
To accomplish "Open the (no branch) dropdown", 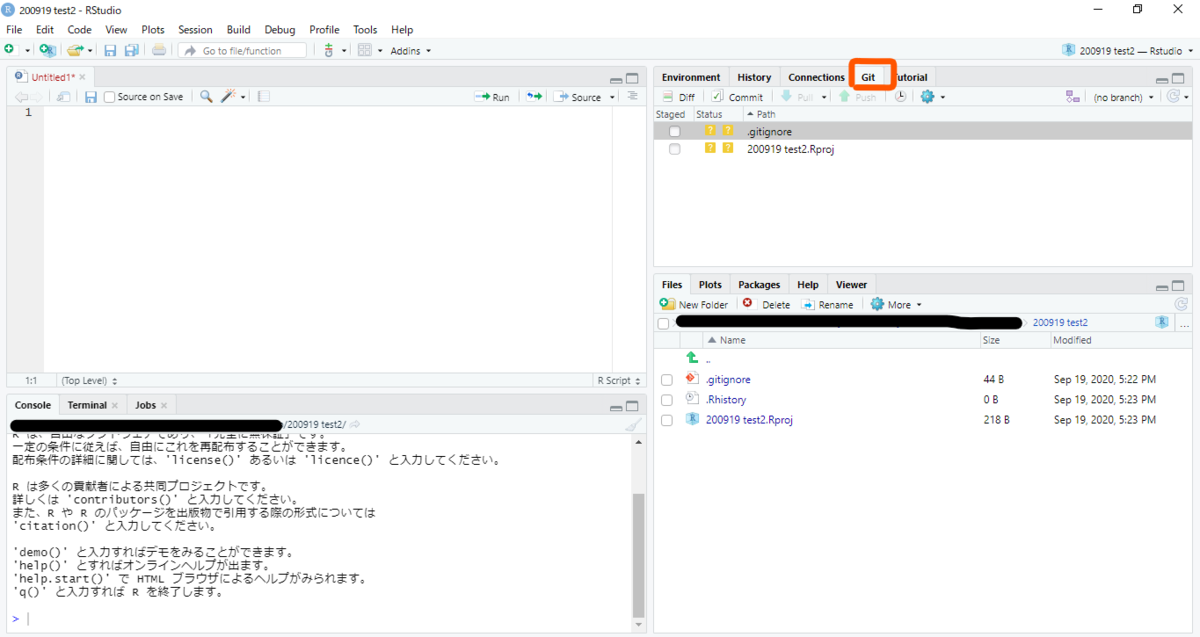I will 1124,97.
